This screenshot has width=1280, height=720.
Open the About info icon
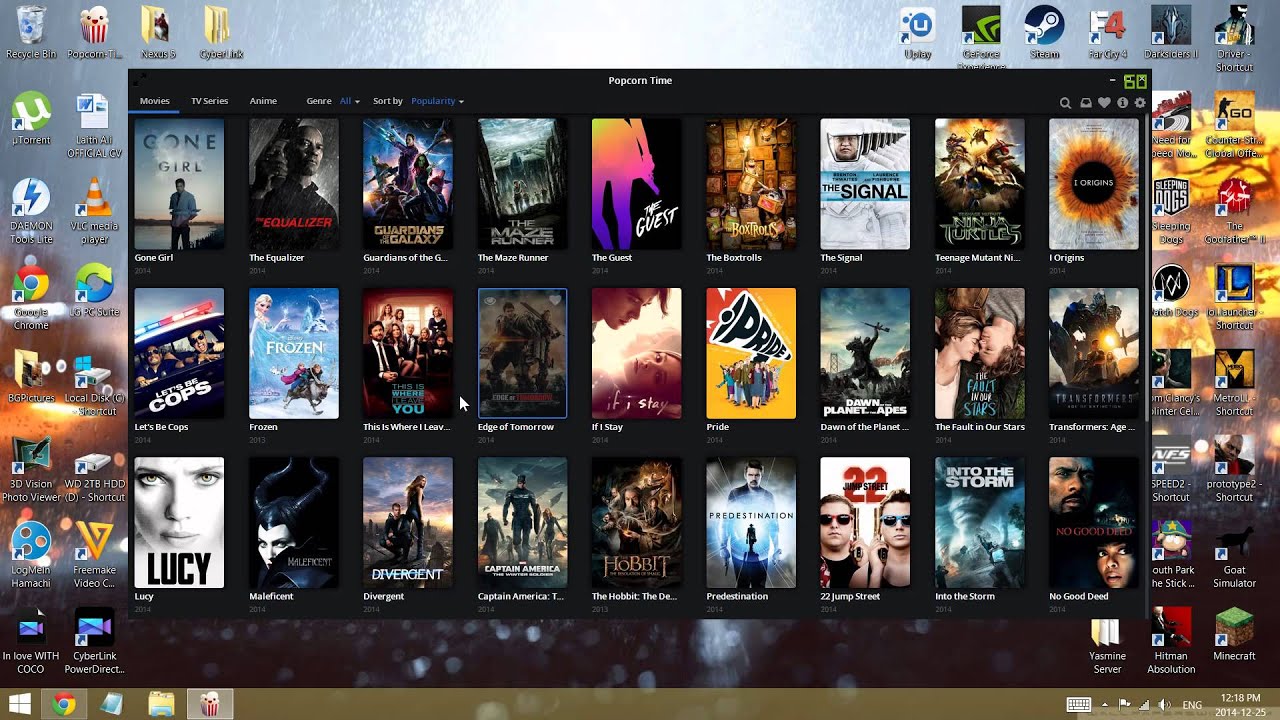(1122, 102)
